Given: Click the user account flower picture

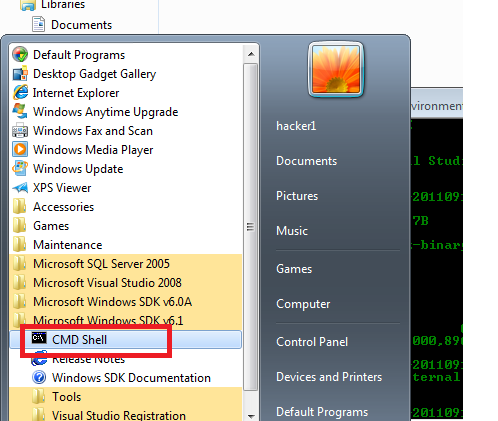Looking at the screenshot, I should pos(336,69).
